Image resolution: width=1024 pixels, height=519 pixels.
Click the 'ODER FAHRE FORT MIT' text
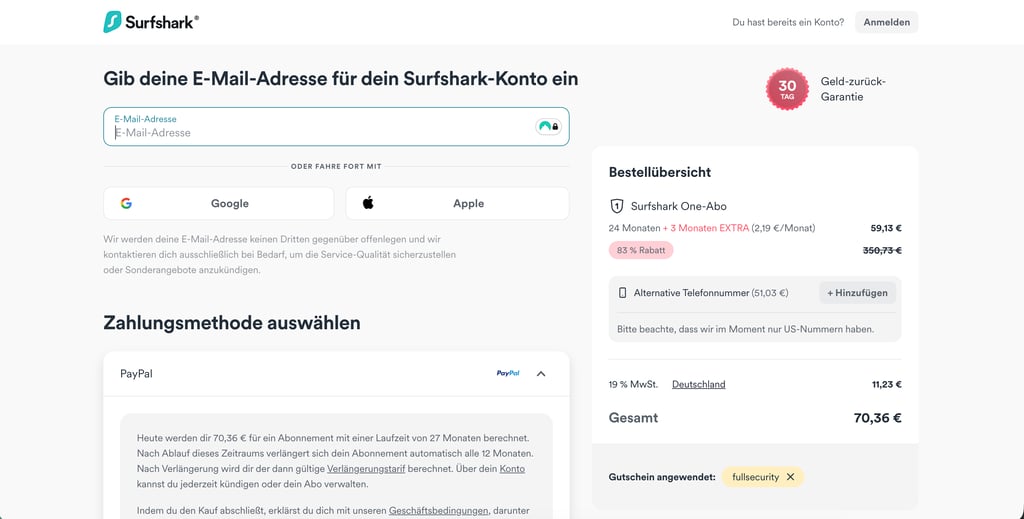pyautogui.click(x=336, y=166)
